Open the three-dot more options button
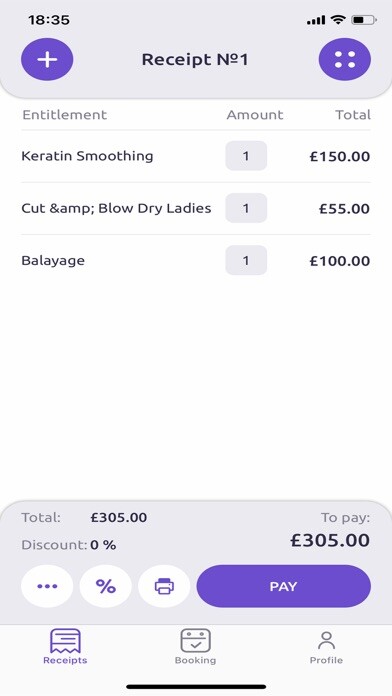The height and width of the screenshot is (696, 392). [x=47, y=586]
